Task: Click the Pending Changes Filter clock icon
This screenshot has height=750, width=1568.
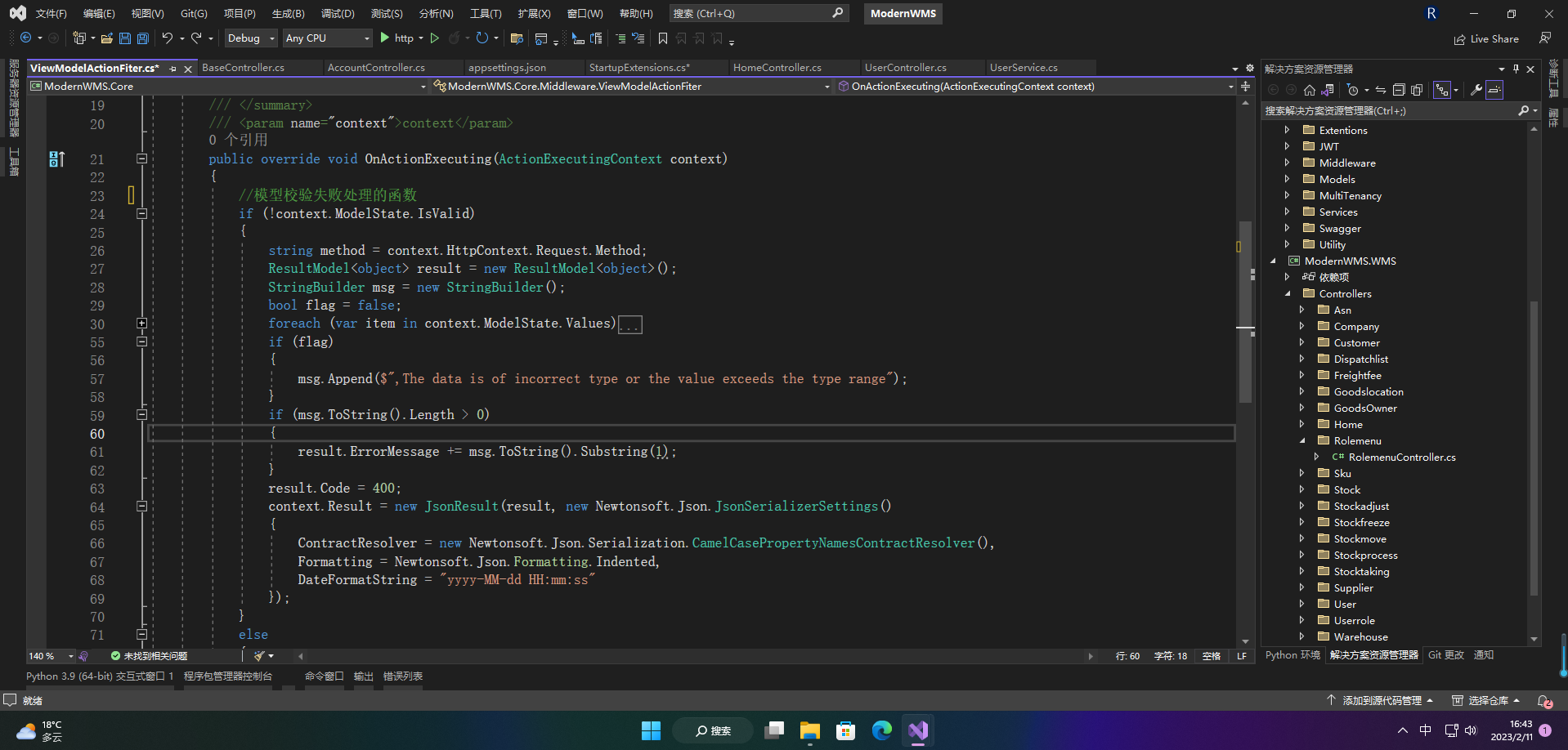Action: tap(1352, 90)
